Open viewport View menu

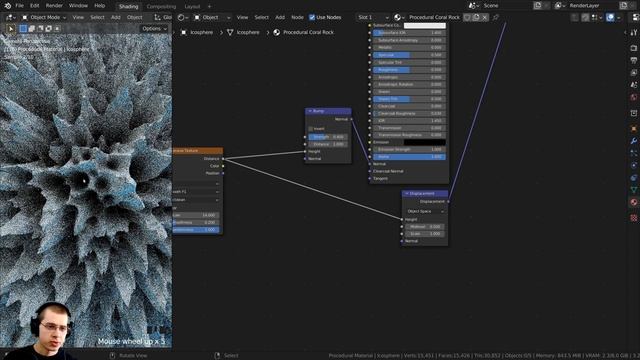78,17
